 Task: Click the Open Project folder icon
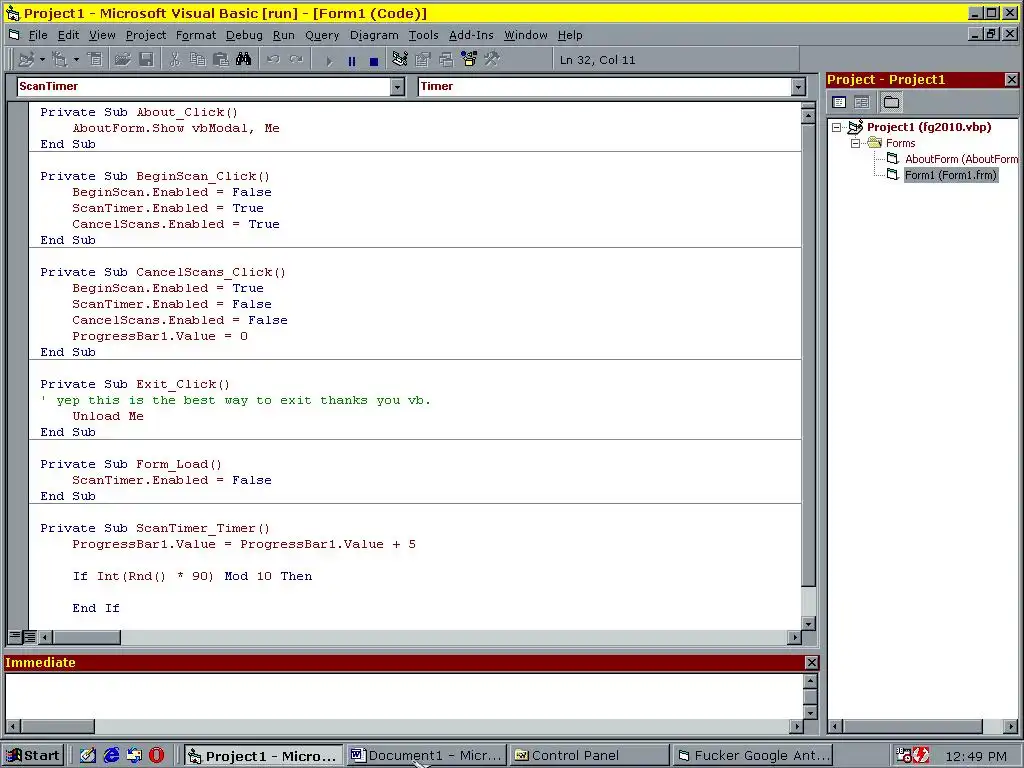tap(122, 59)
